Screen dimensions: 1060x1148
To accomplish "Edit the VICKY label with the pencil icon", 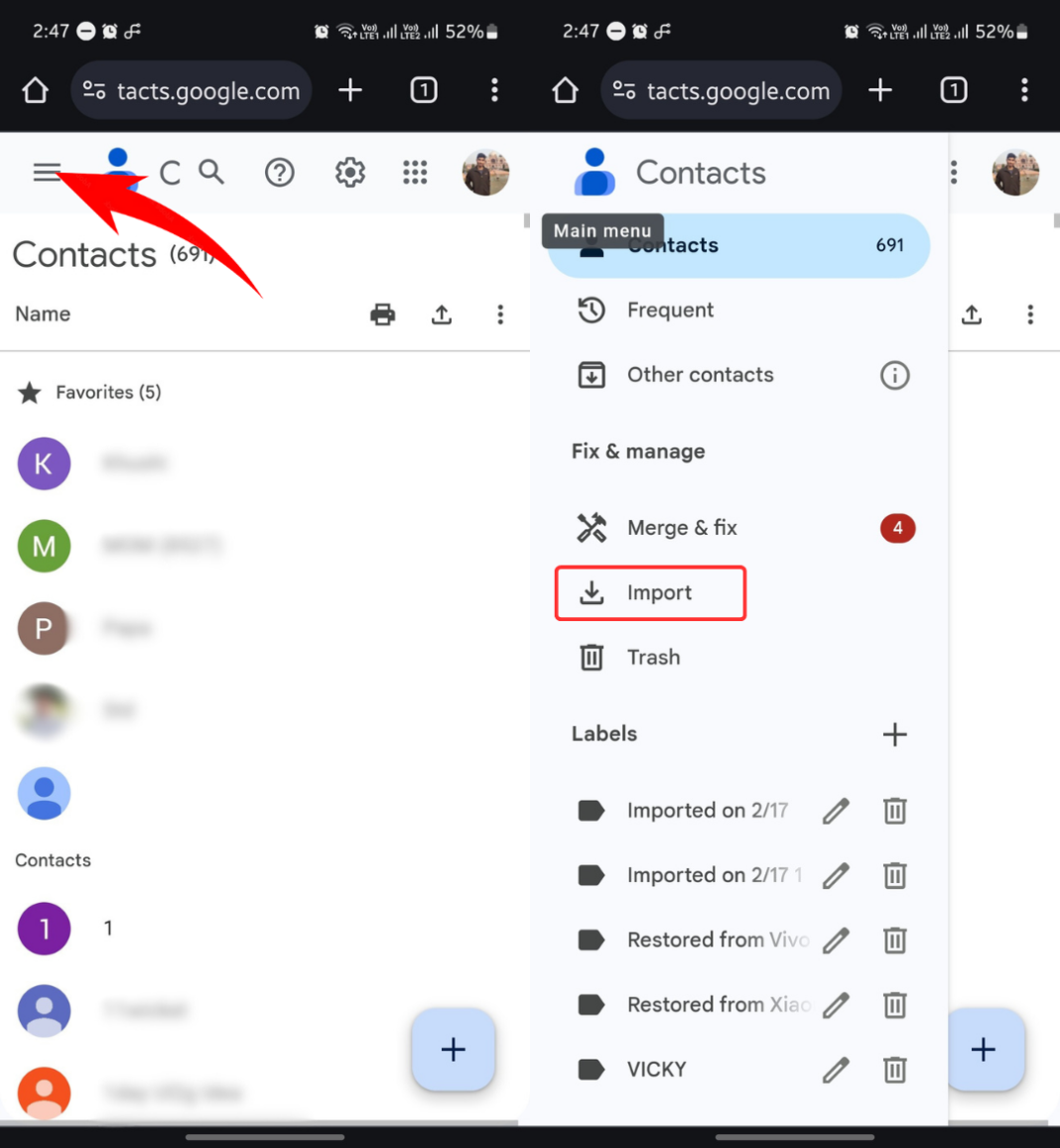I will 835,1070.
